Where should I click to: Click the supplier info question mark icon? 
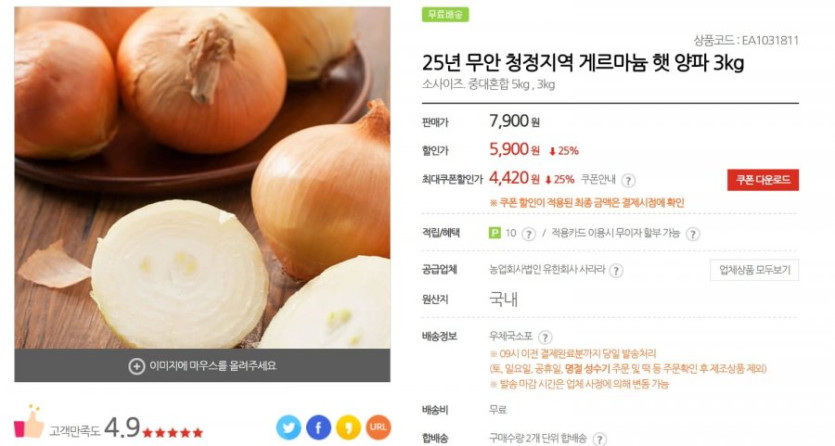(616, 270)
